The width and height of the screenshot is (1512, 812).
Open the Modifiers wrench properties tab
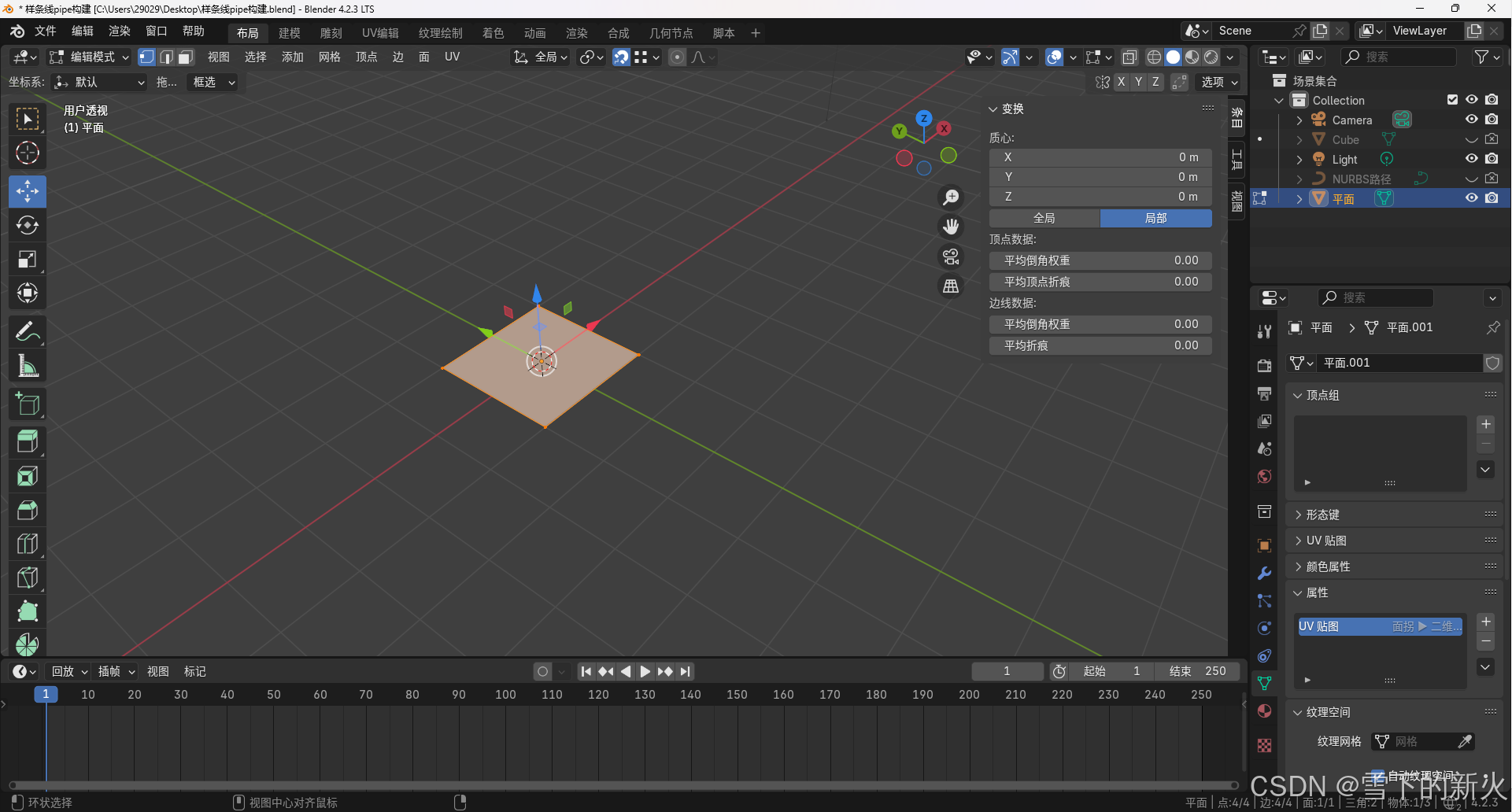coord(1264,573)
